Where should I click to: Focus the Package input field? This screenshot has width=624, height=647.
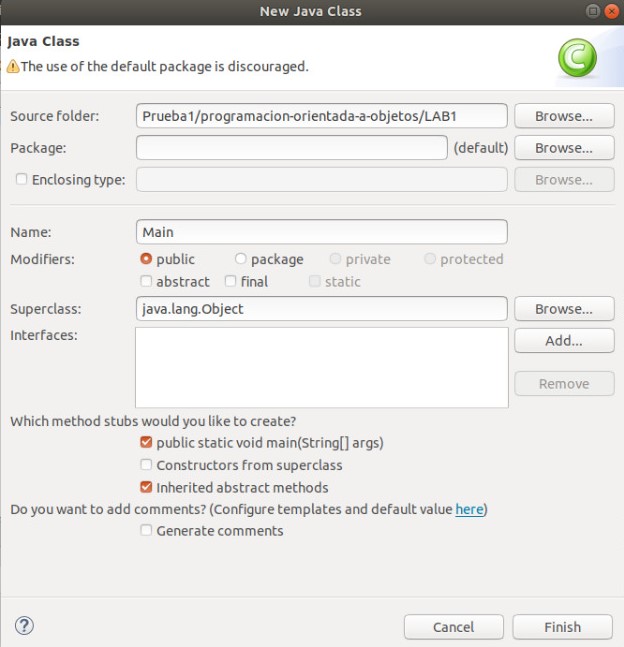291,148
